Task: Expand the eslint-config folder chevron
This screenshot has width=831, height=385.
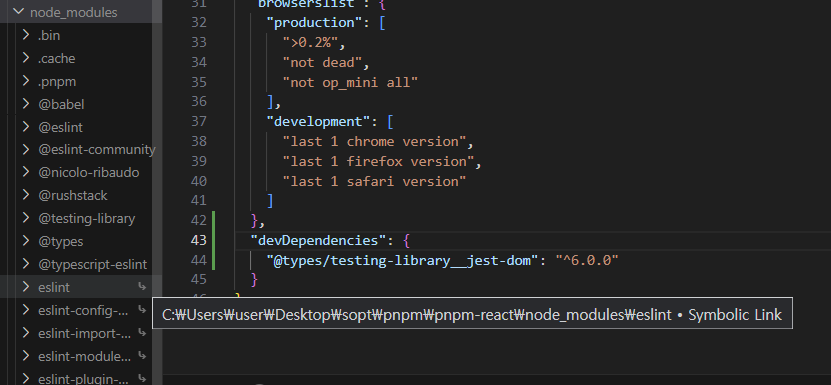Action: 26,309
